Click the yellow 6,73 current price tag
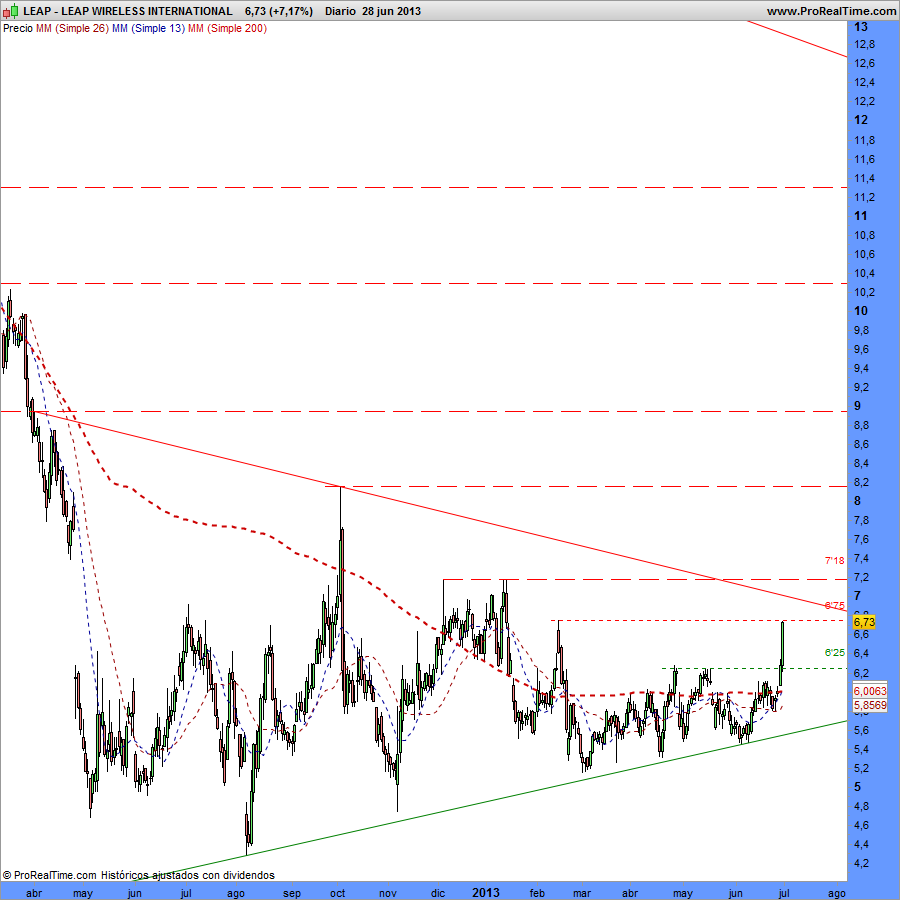 click(x=864, y=622)
